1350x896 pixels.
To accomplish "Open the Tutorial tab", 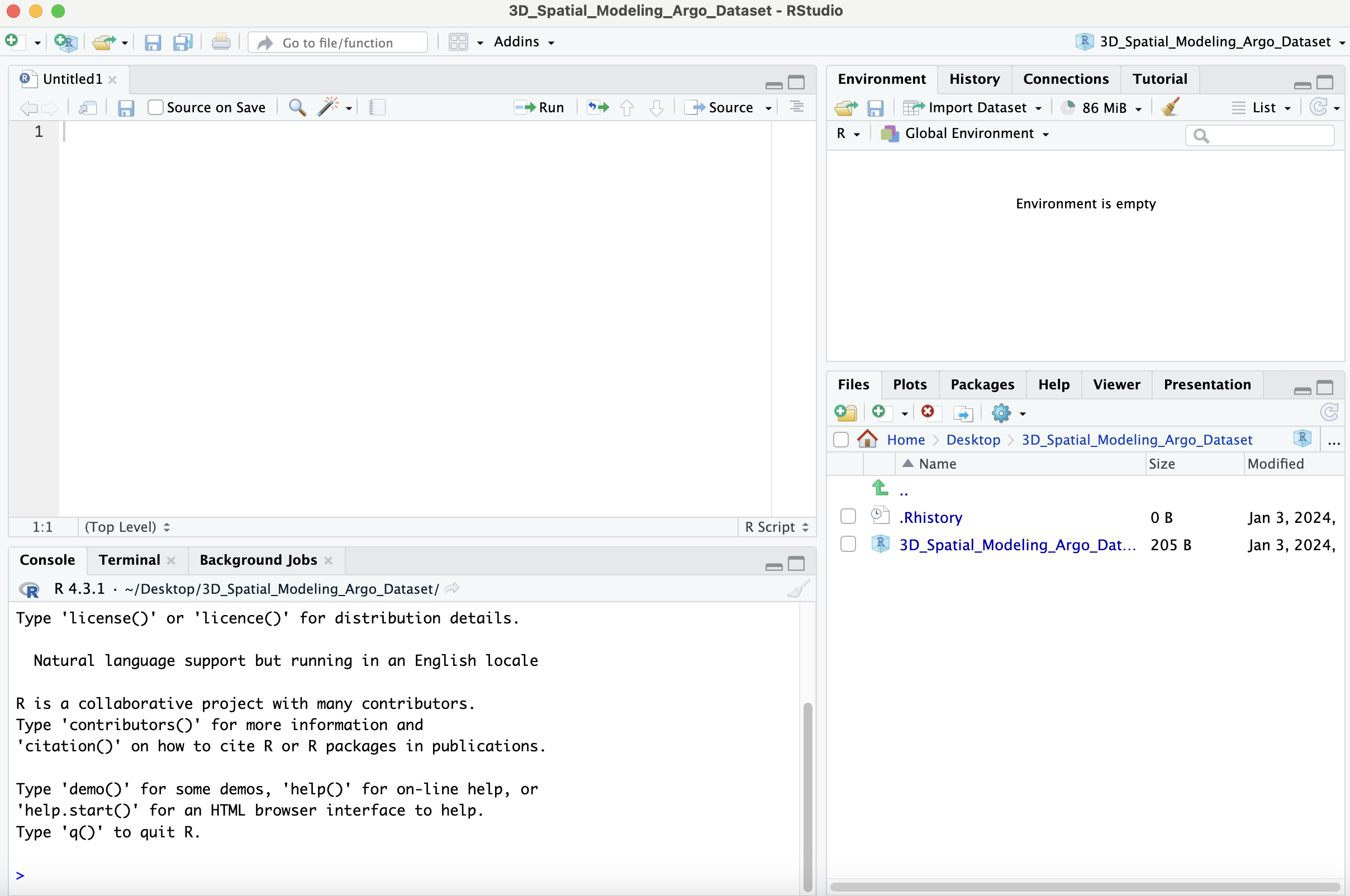I will point(1159,79).
